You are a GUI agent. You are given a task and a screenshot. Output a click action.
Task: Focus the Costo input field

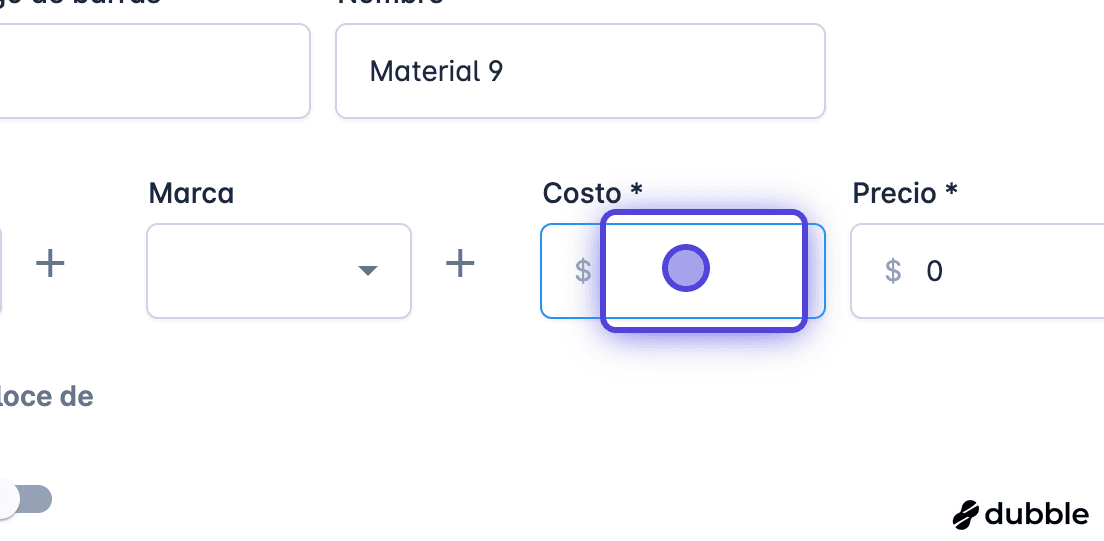[x=682, y=270]
